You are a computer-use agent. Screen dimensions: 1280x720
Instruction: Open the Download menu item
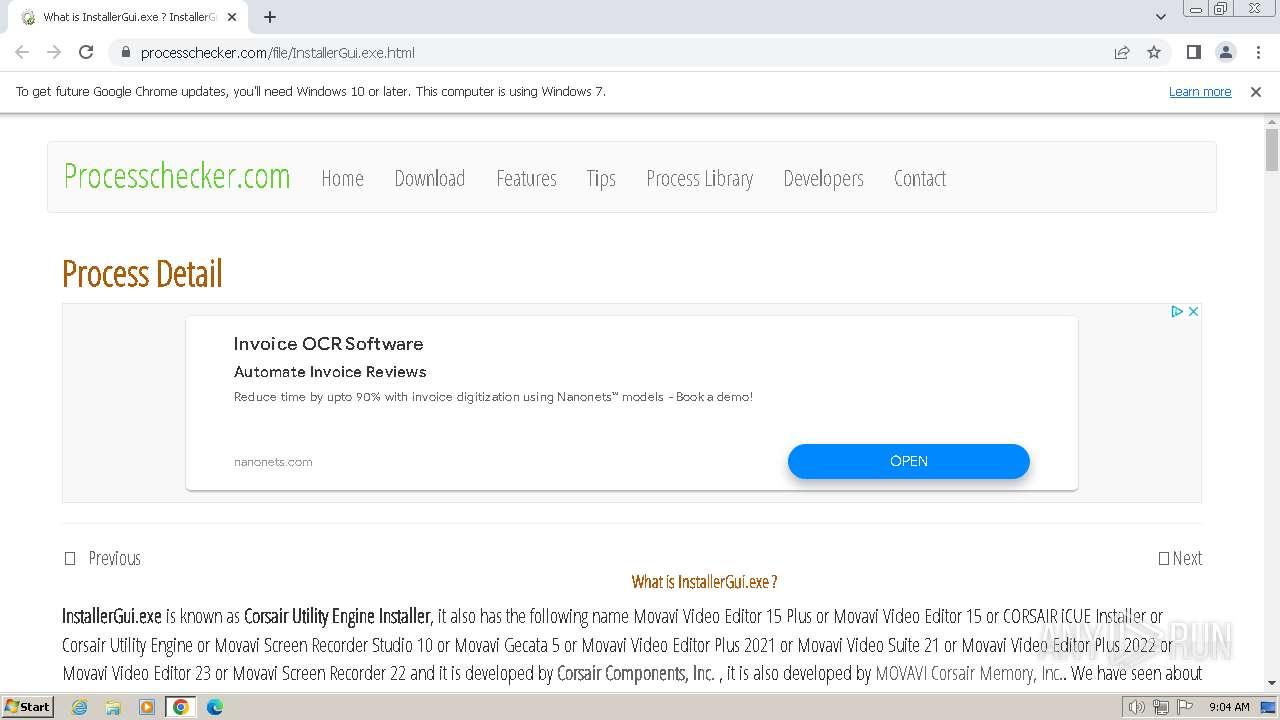tap(430, 178)
